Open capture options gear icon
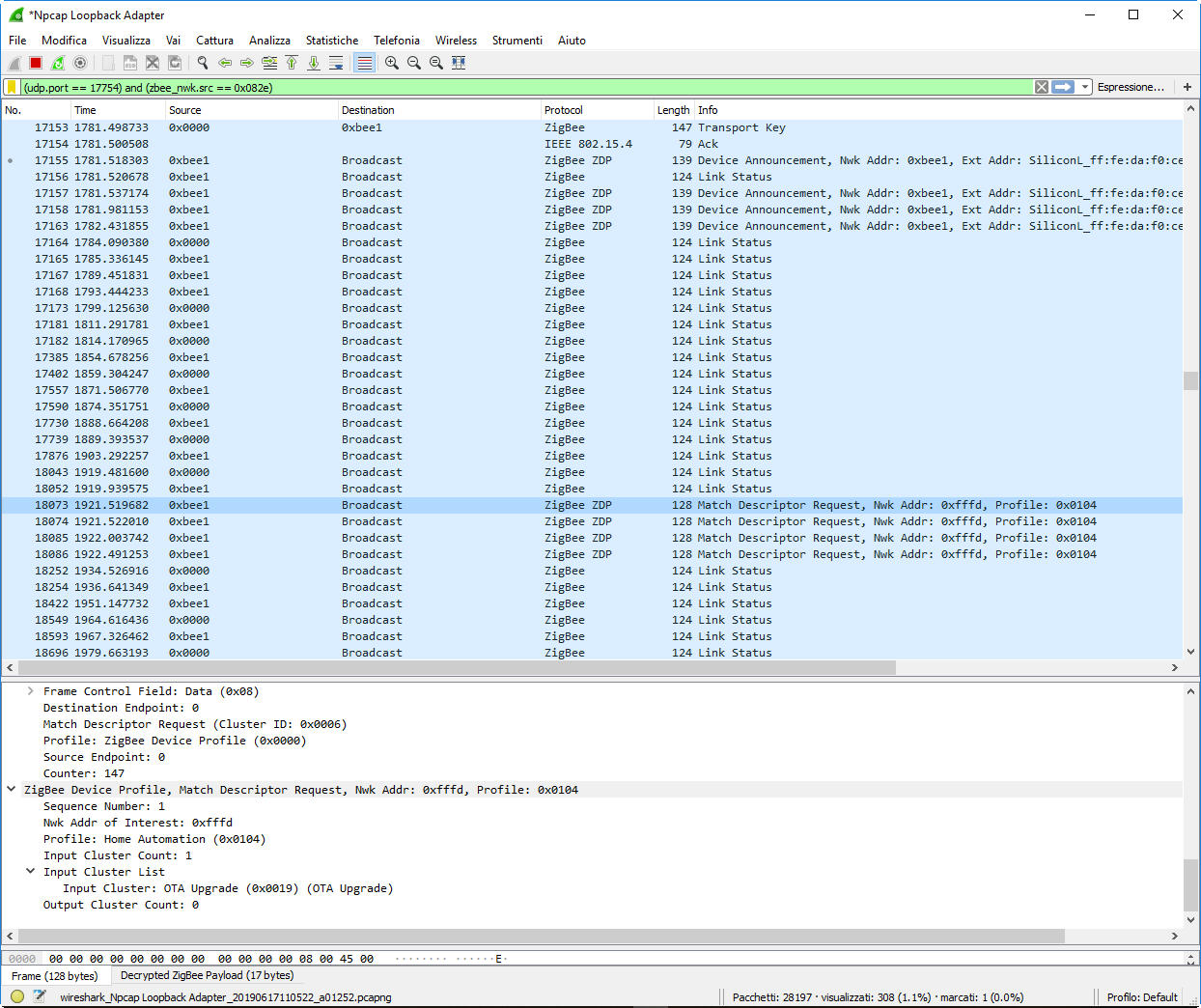The width and height of the screenshot is (1201, 1008). click(80, 63)
